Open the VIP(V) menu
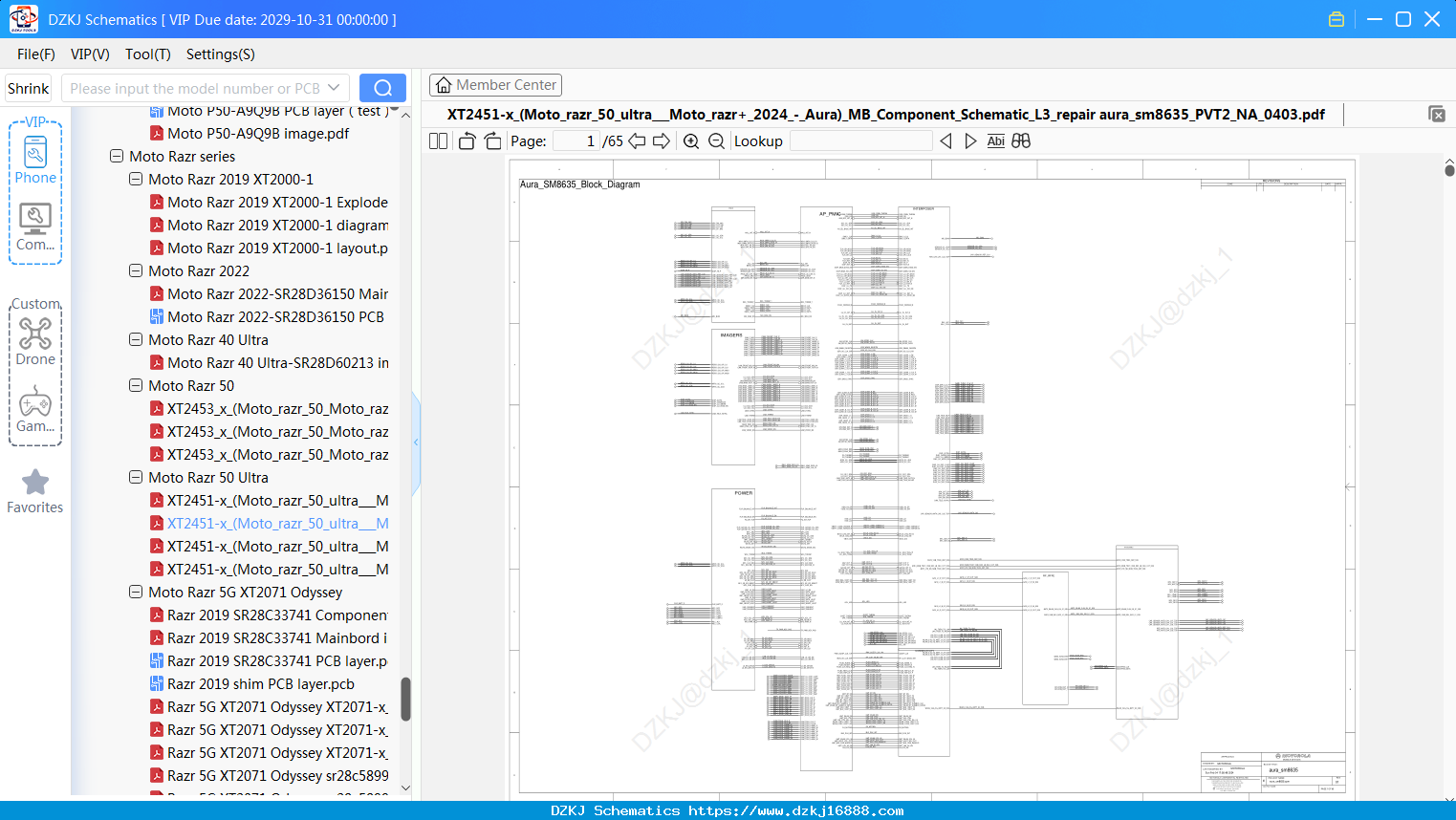Screen dimensions: 1456x820 point(90,54)
